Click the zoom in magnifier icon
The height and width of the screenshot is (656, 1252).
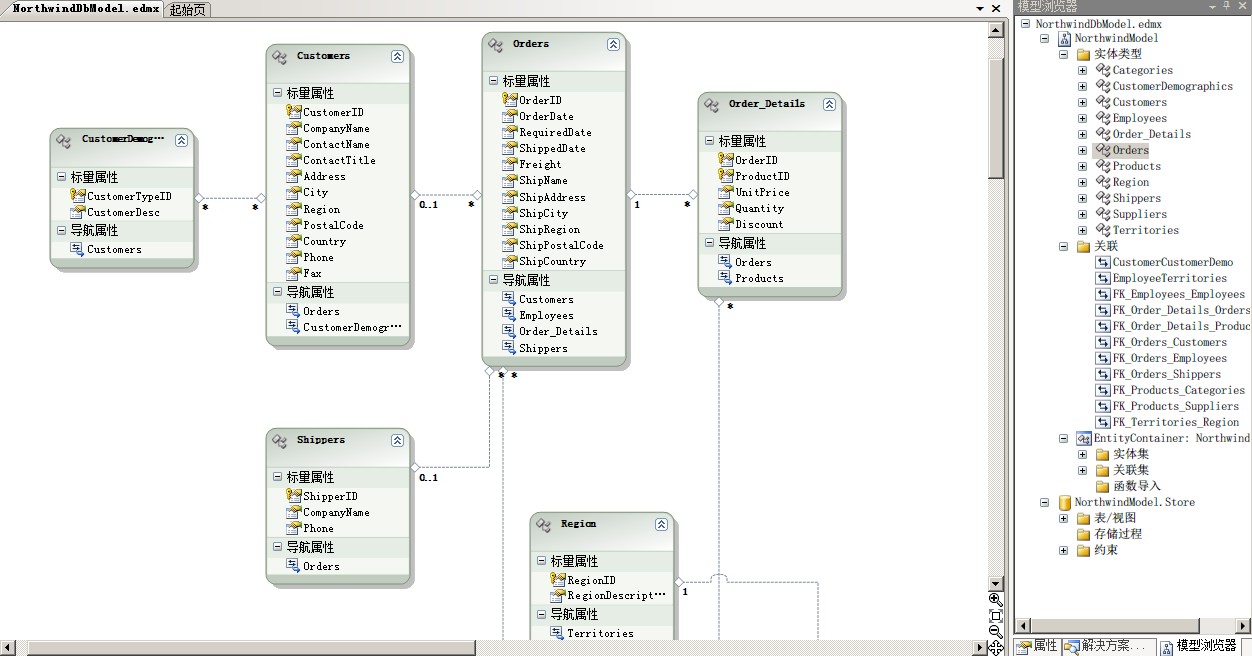click(x=995, y=599)
